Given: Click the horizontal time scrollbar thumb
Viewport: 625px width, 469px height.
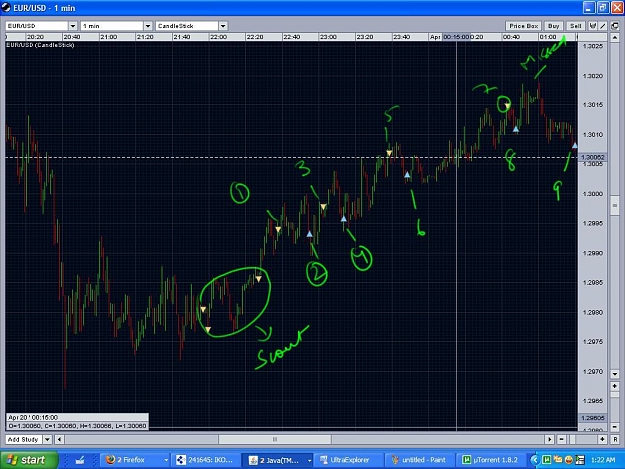Looking at the screenshot, I should pyautogui.click(x=275, y=439).
